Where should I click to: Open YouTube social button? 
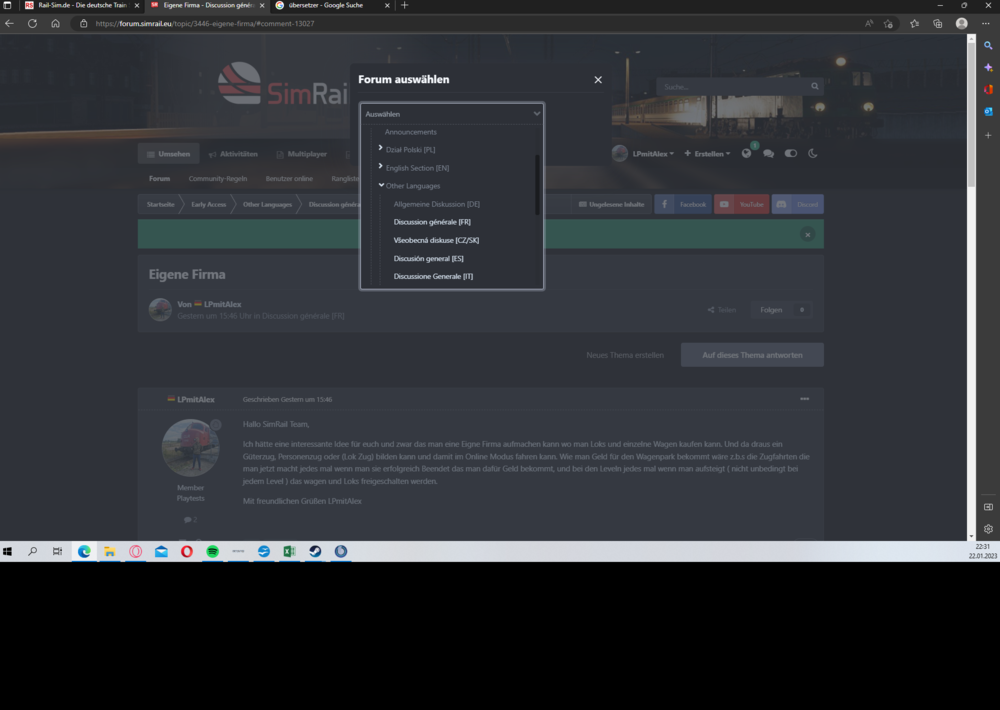pyautogui.click(x=742, y=204)
